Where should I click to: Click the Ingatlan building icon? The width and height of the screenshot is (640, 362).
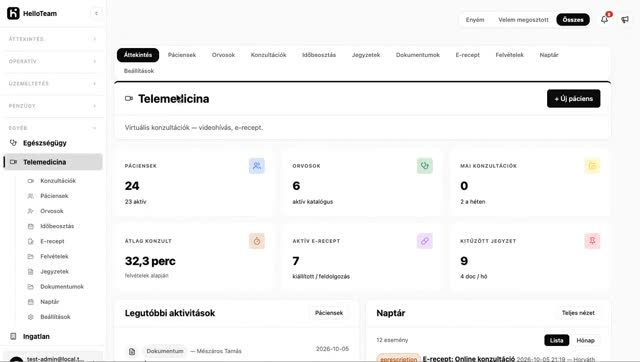[x=13, y=336]
